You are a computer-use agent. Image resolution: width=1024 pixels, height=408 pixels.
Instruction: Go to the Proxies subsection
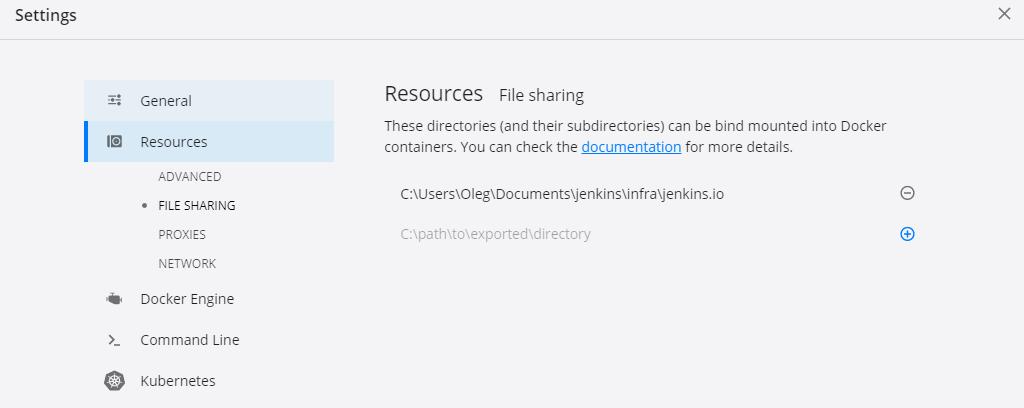coord(182,235)
